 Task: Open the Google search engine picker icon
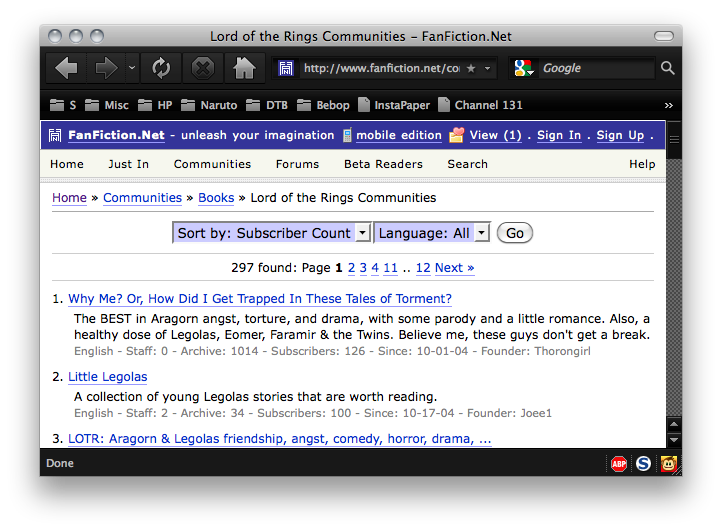point(524,68)
